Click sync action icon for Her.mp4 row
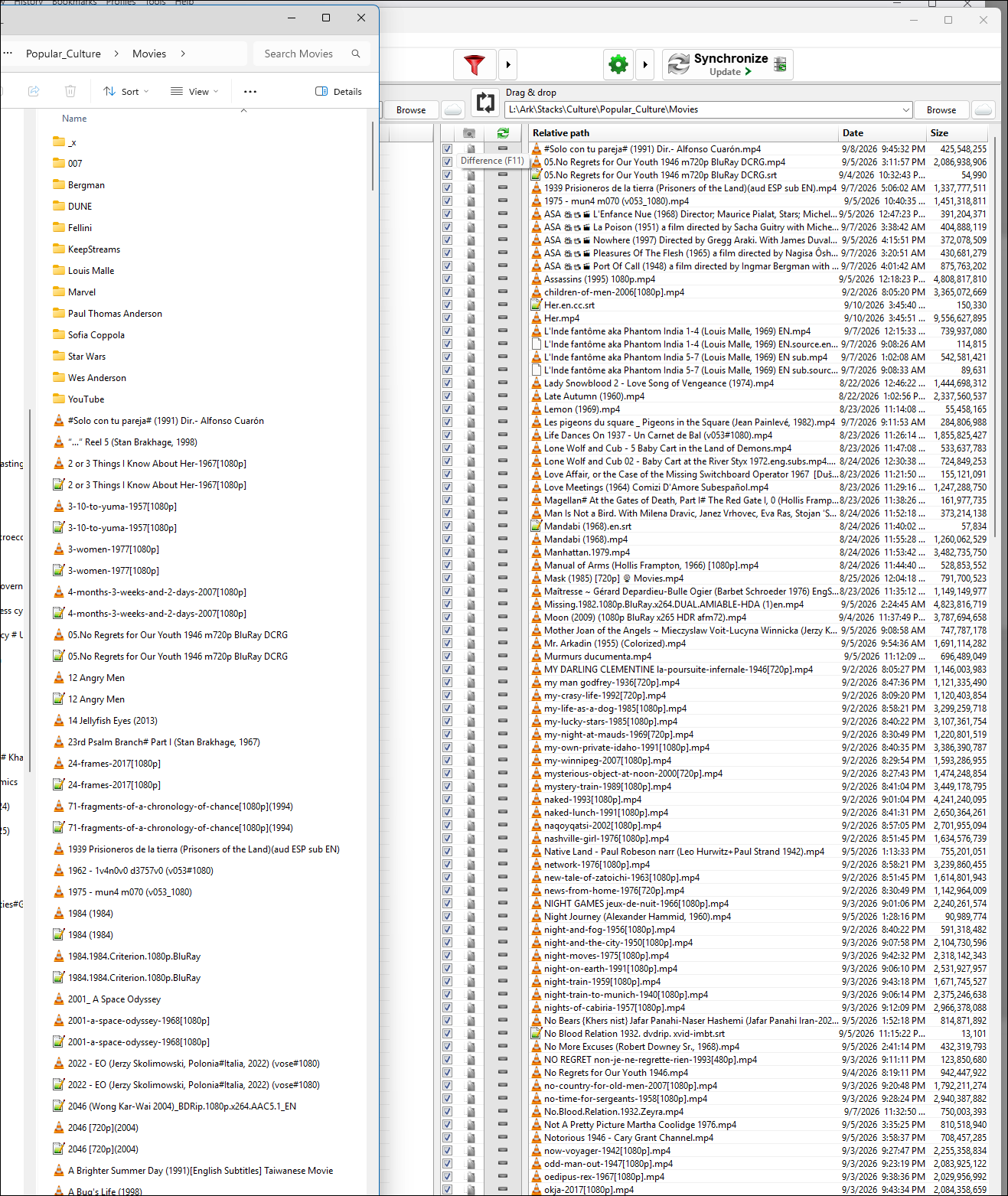This screenshot has width=1008, height=1196. 503,318
